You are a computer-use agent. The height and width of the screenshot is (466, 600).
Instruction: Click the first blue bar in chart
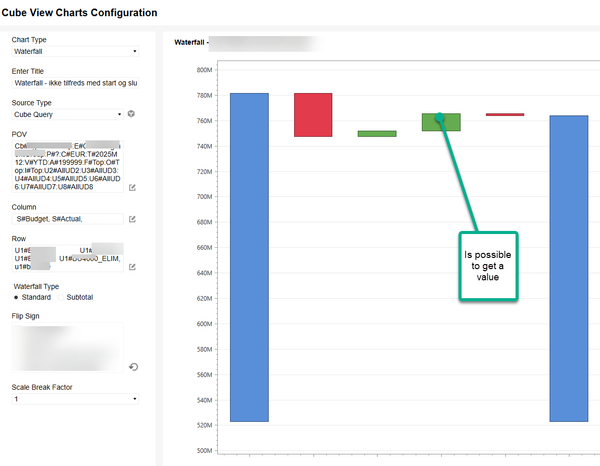[x=249, y=257]
